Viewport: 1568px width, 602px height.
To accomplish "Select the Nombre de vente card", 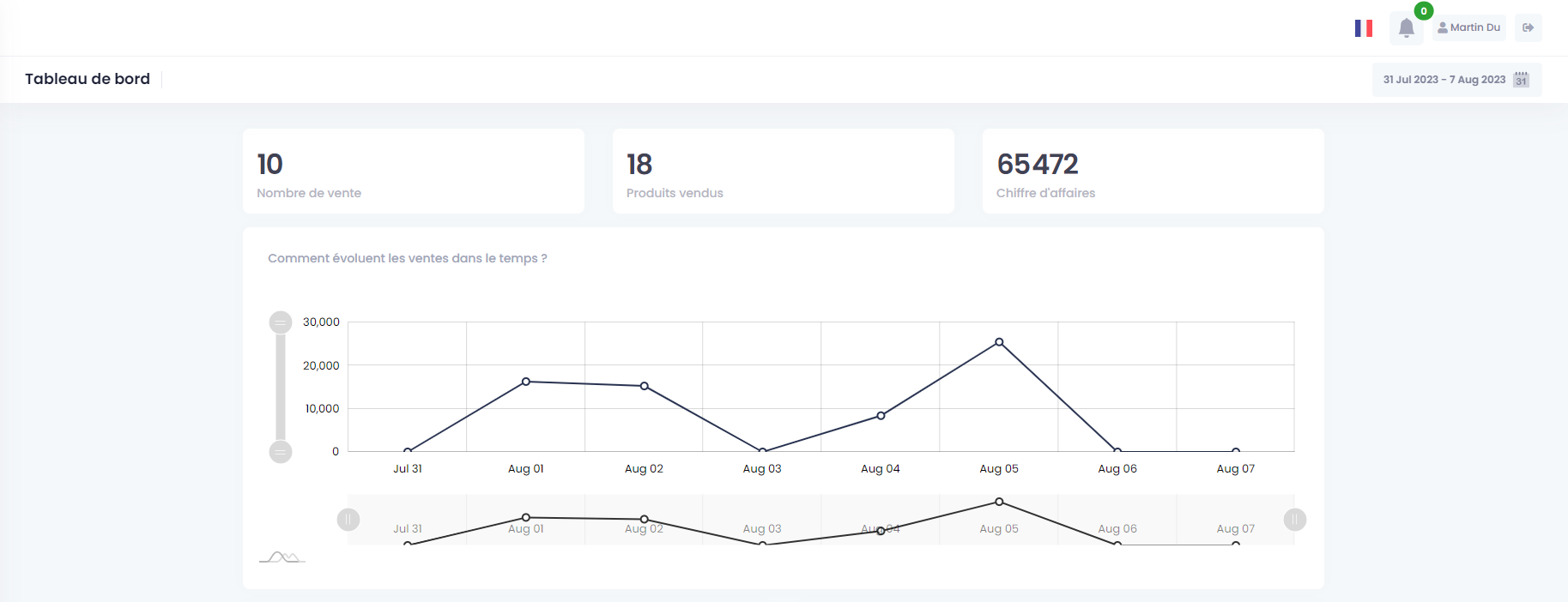I will coord(413,172).
